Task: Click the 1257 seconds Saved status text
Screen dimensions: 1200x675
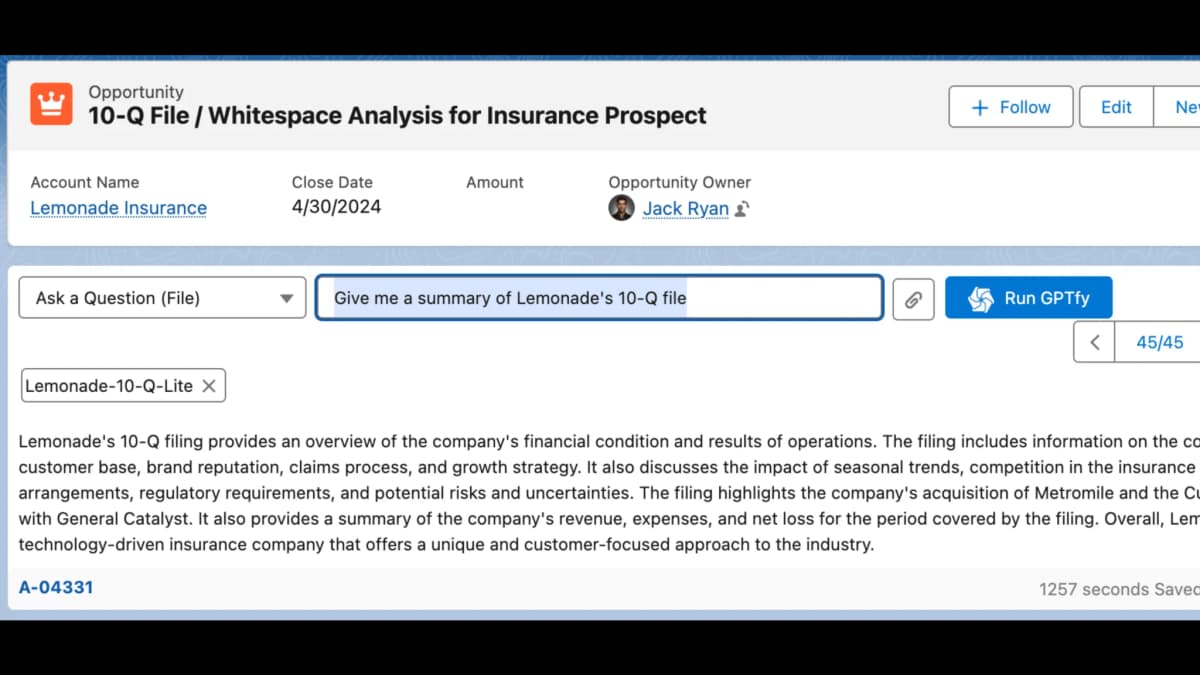Action: [x=1117, y=588]
